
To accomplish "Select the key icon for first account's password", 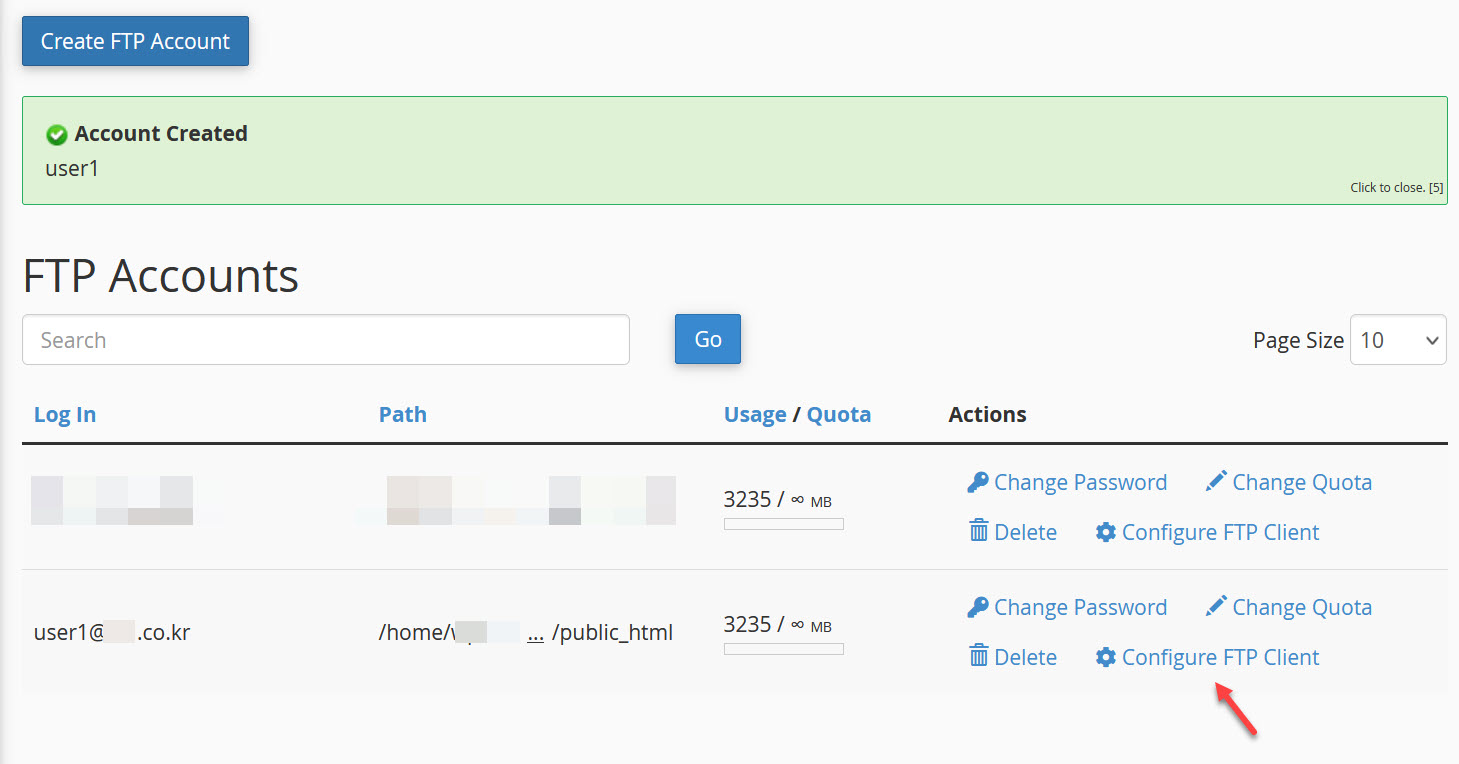I will 976,481.
